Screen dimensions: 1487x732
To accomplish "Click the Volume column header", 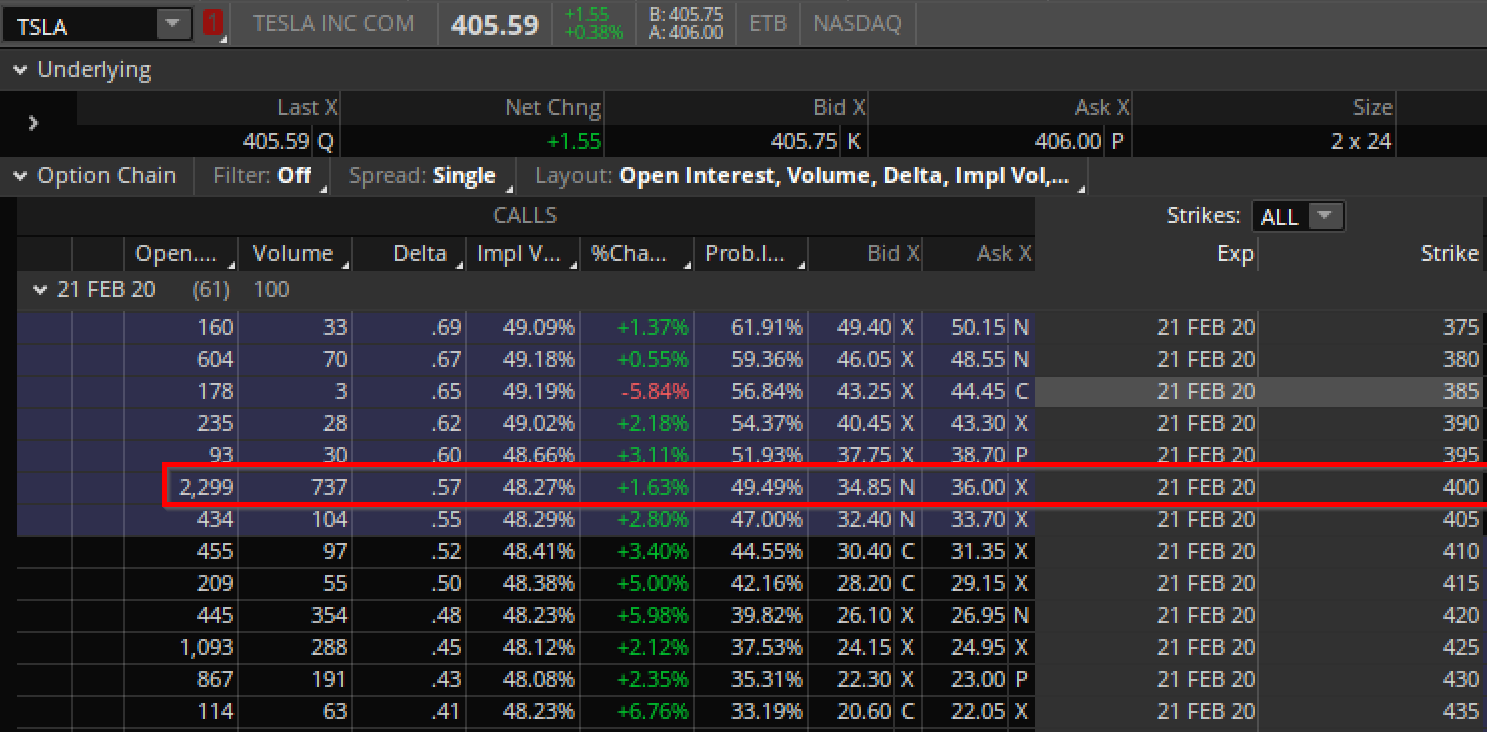I will click(295, 254).
